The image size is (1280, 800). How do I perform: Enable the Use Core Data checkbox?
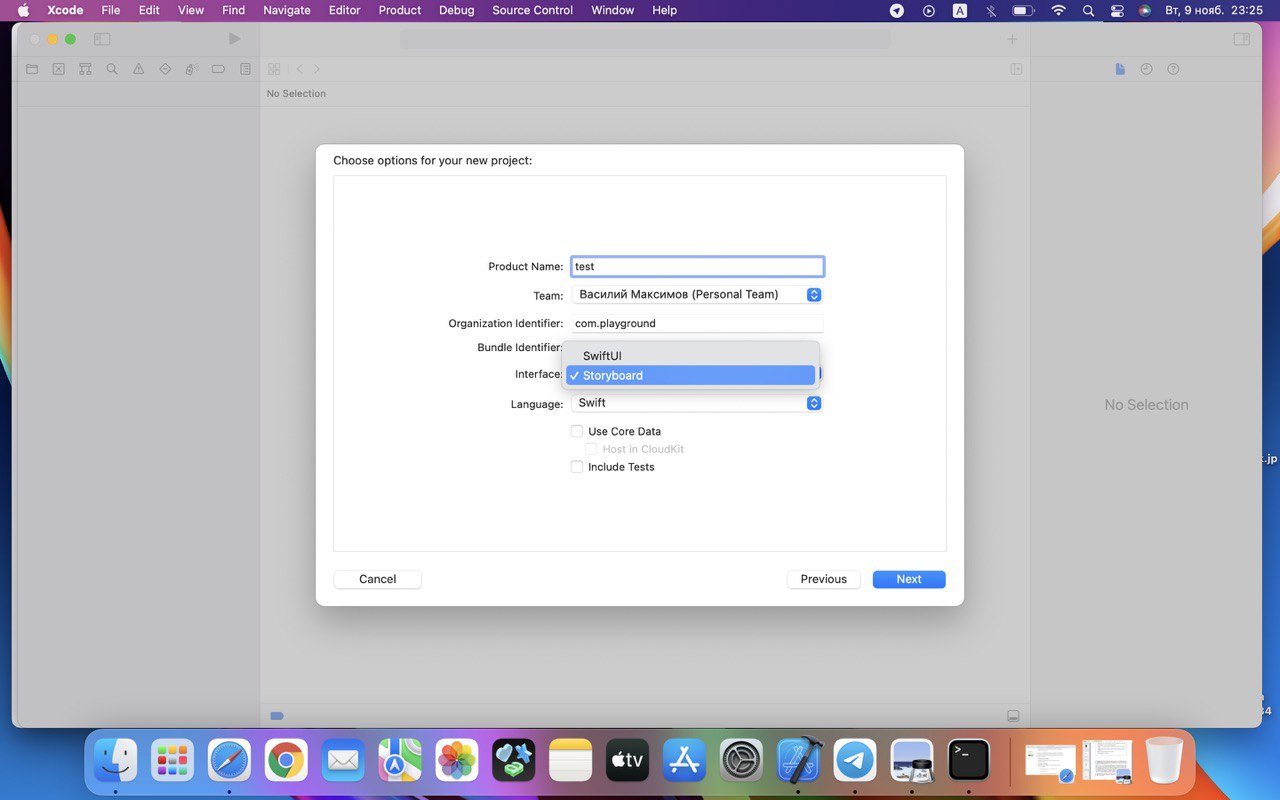point(577,431)
